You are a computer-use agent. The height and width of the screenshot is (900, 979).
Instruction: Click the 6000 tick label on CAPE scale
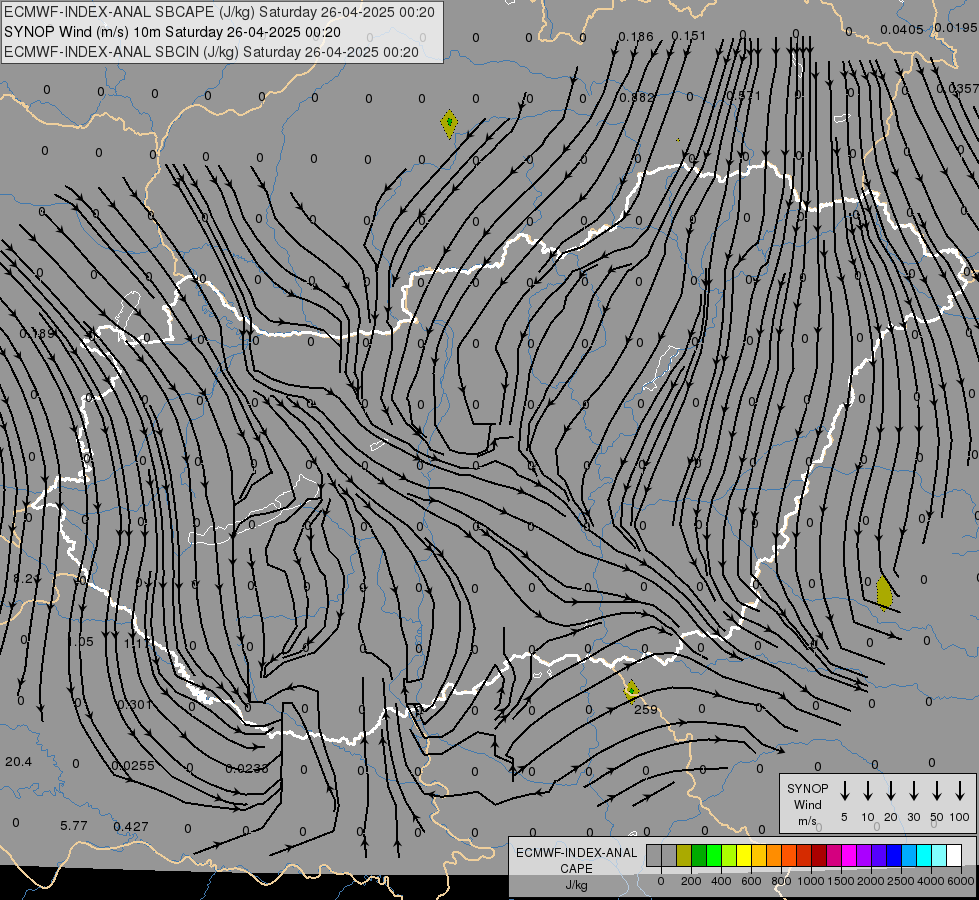(960, 881)
